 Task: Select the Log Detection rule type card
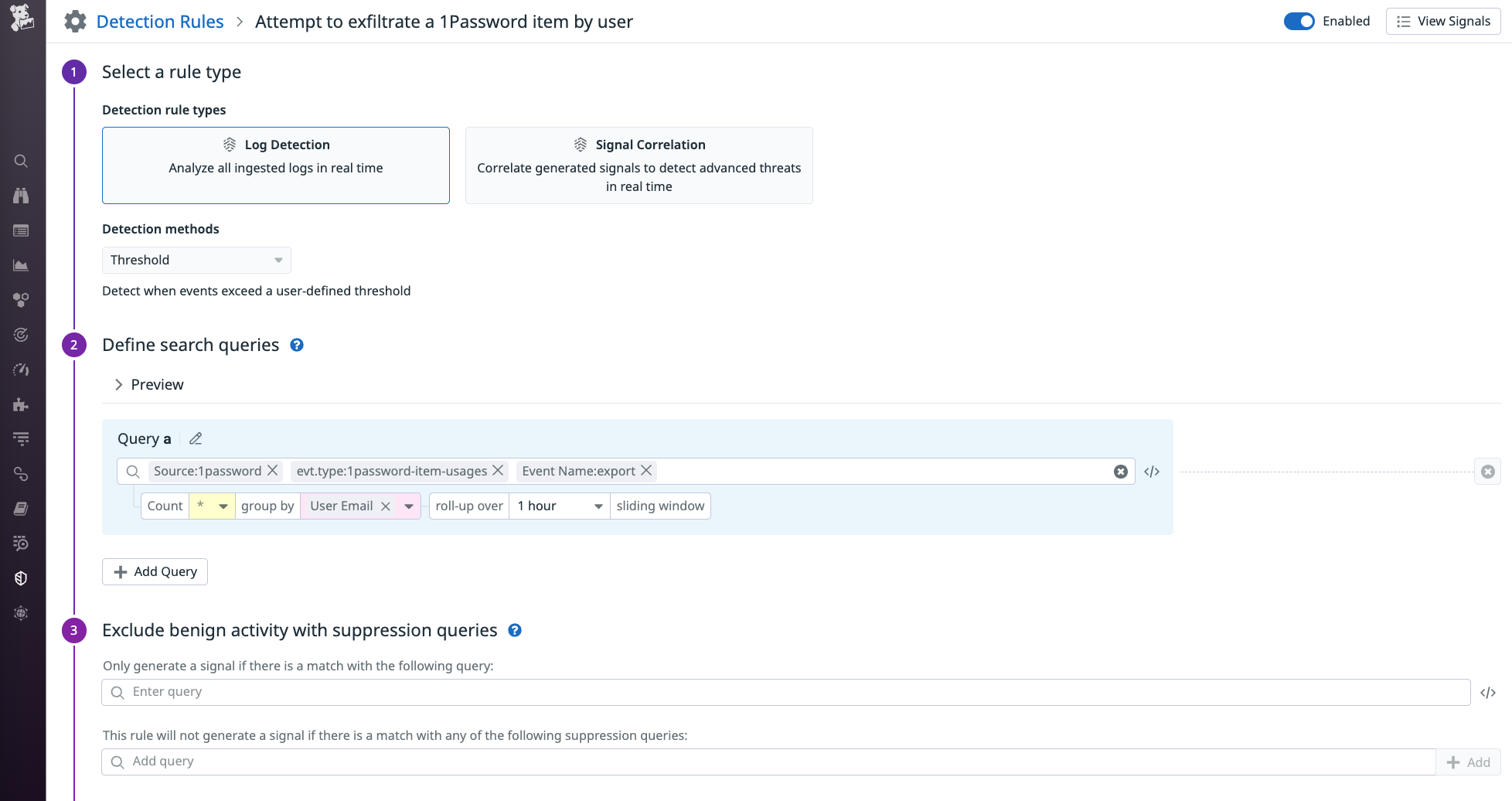(x=275, y=165)
